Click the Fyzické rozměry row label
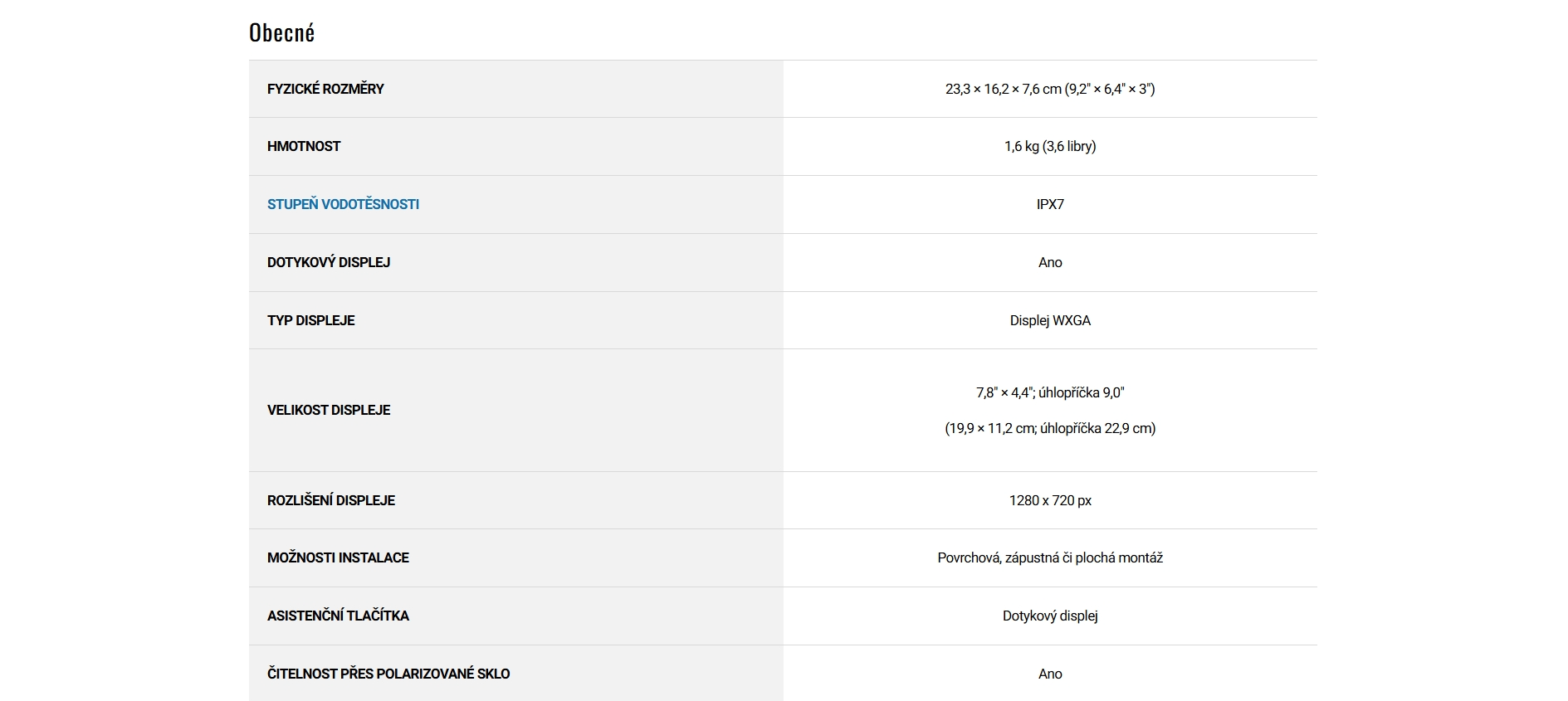1568x701 pixels. pos(325,89)
